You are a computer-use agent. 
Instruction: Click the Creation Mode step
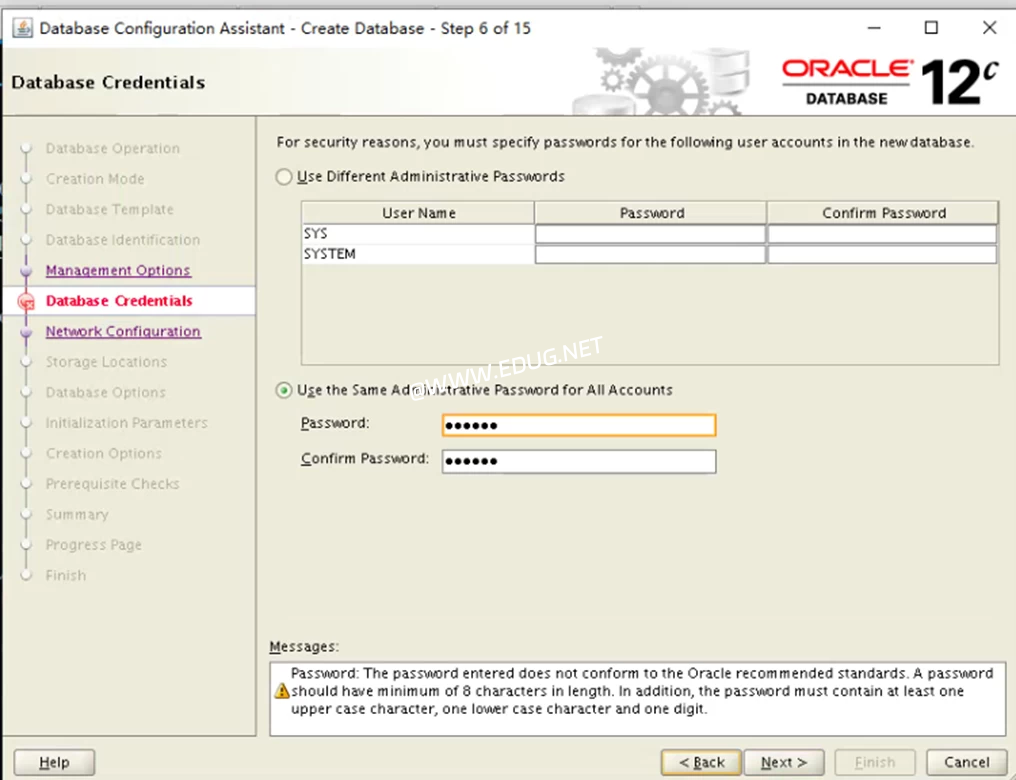[x=95, y=179]
